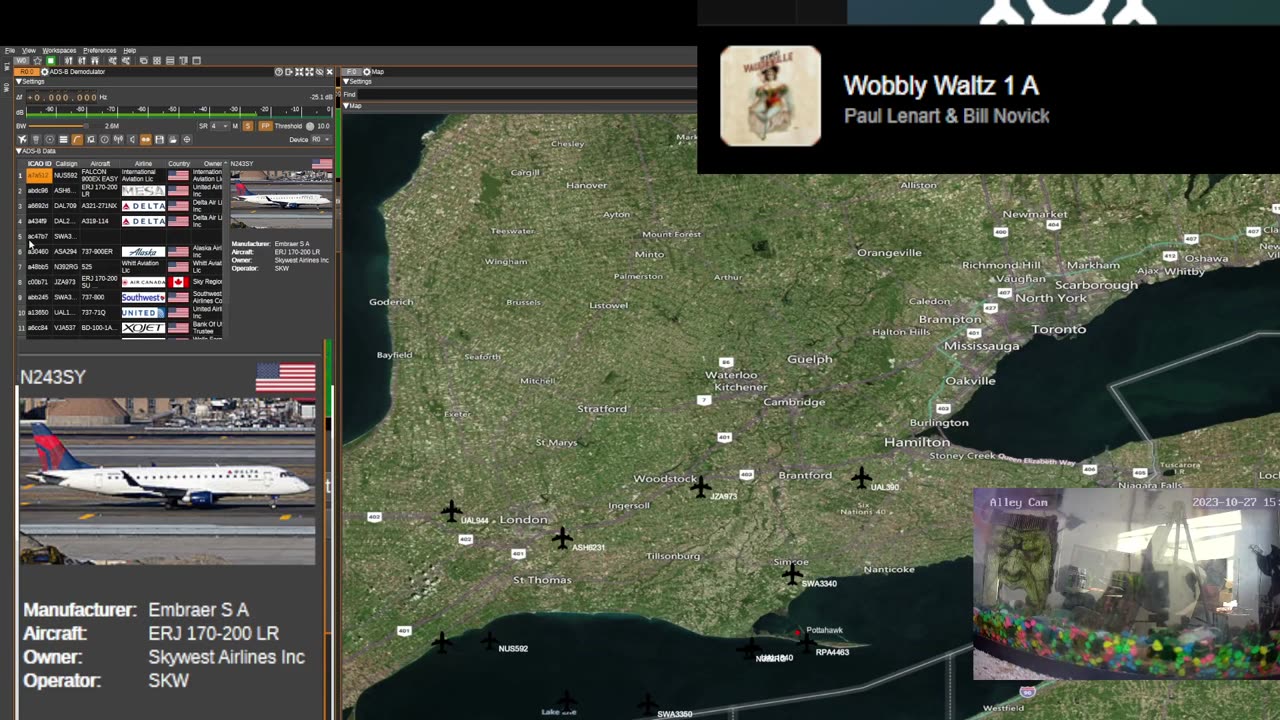The width and height of the screenshot is (1280, 720).
Task: Open the Help menu
Action: tap(129, 50)
